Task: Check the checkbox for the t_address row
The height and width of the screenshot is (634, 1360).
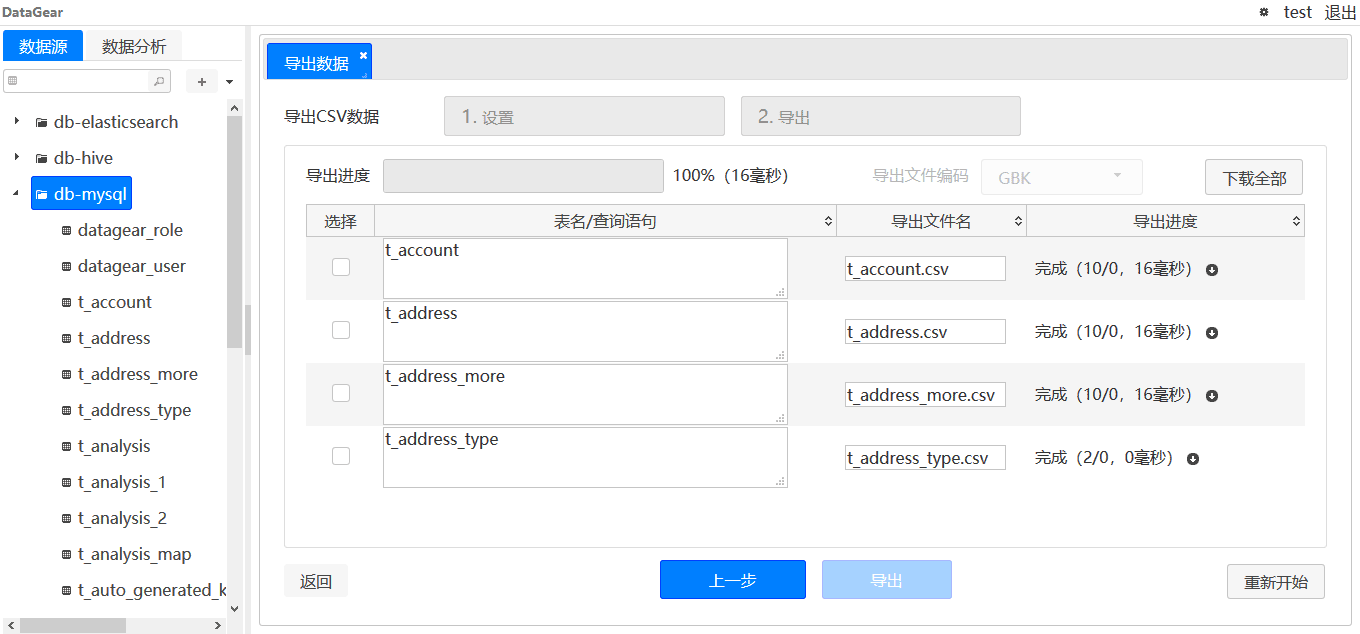Action: [340, 330]
